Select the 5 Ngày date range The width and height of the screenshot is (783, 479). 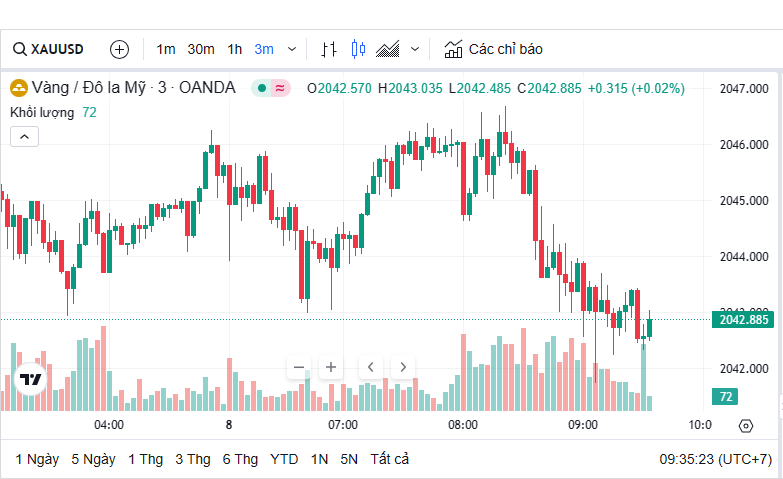[93, 459]
